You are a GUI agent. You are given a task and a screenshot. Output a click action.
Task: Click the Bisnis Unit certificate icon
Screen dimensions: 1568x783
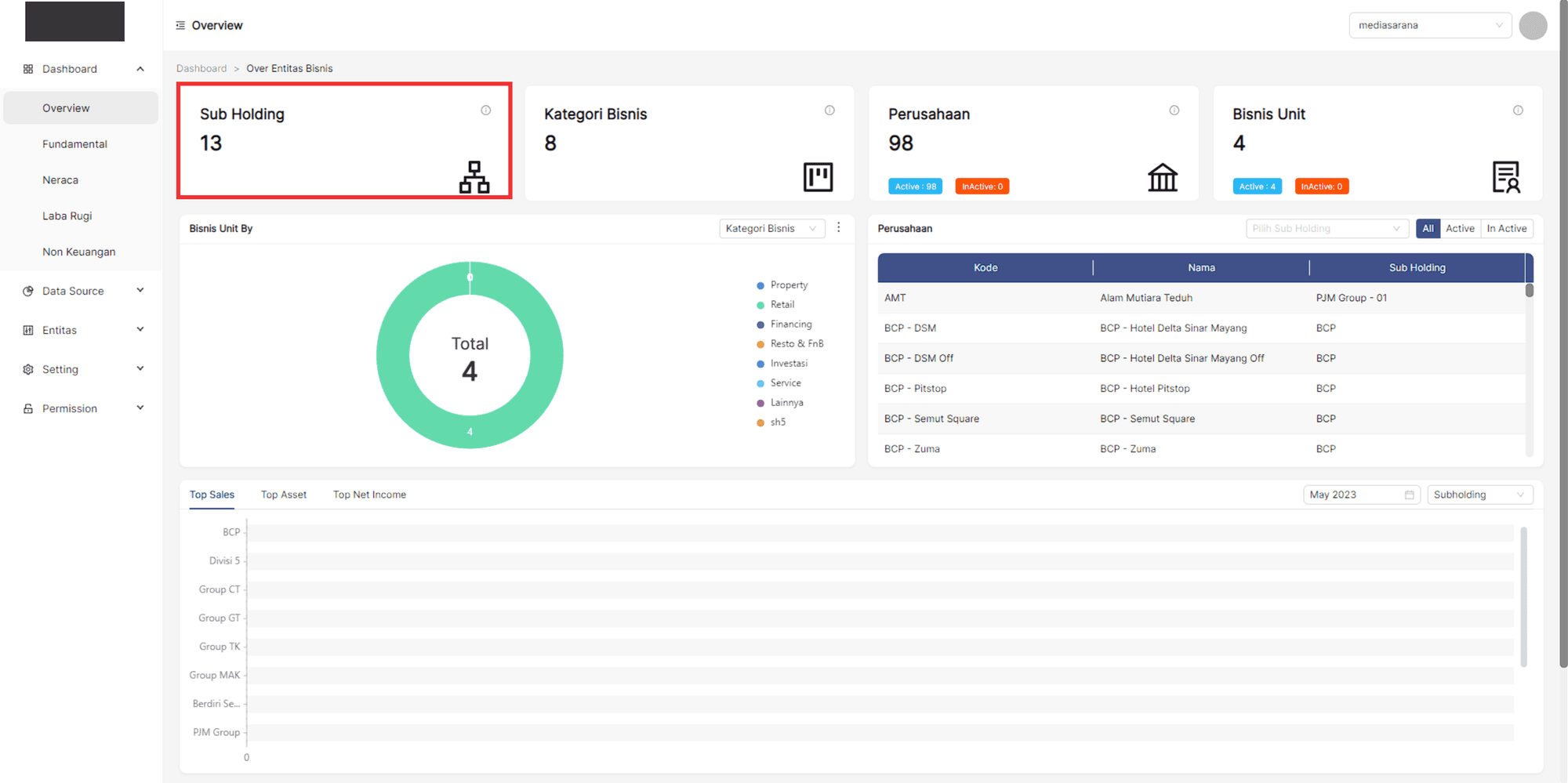[1505, 177]
